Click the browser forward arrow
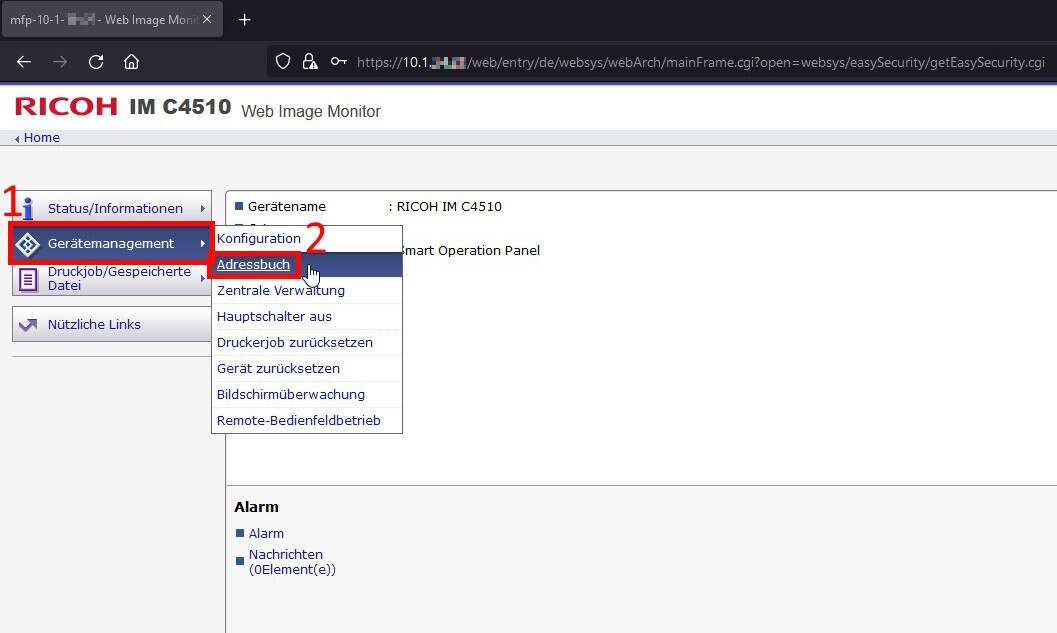 coord(60,62)
